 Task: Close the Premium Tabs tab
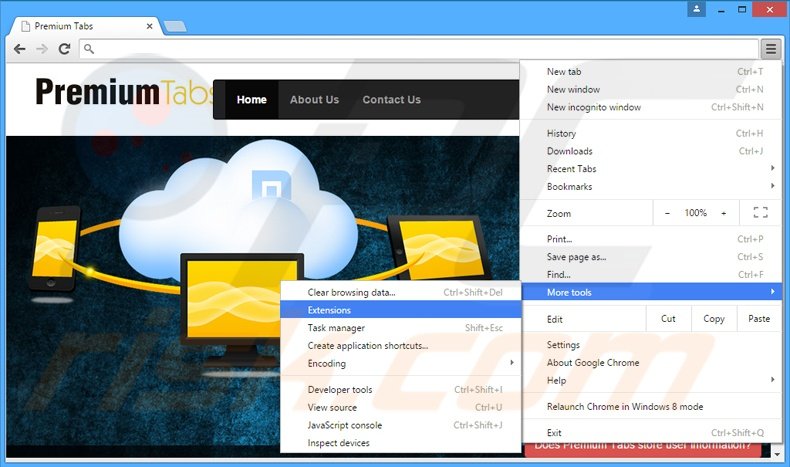point(150,26)
